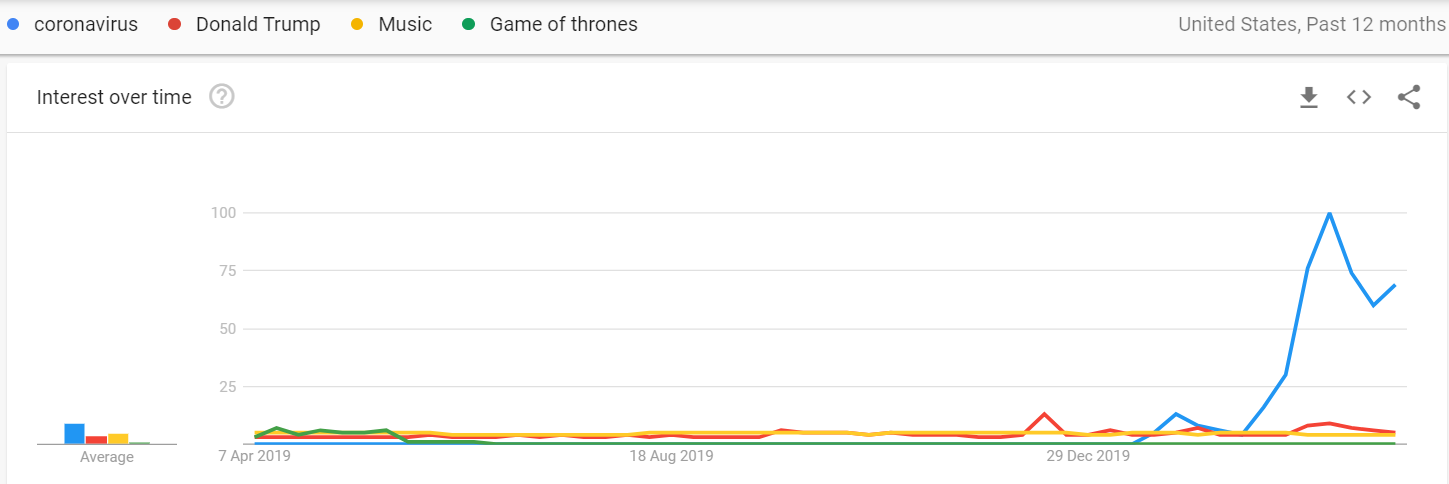Image resolution: width=1449 pixels, height=484 pixels.
Task: Select the Donald Trump term label
Action: click(258, 24)
